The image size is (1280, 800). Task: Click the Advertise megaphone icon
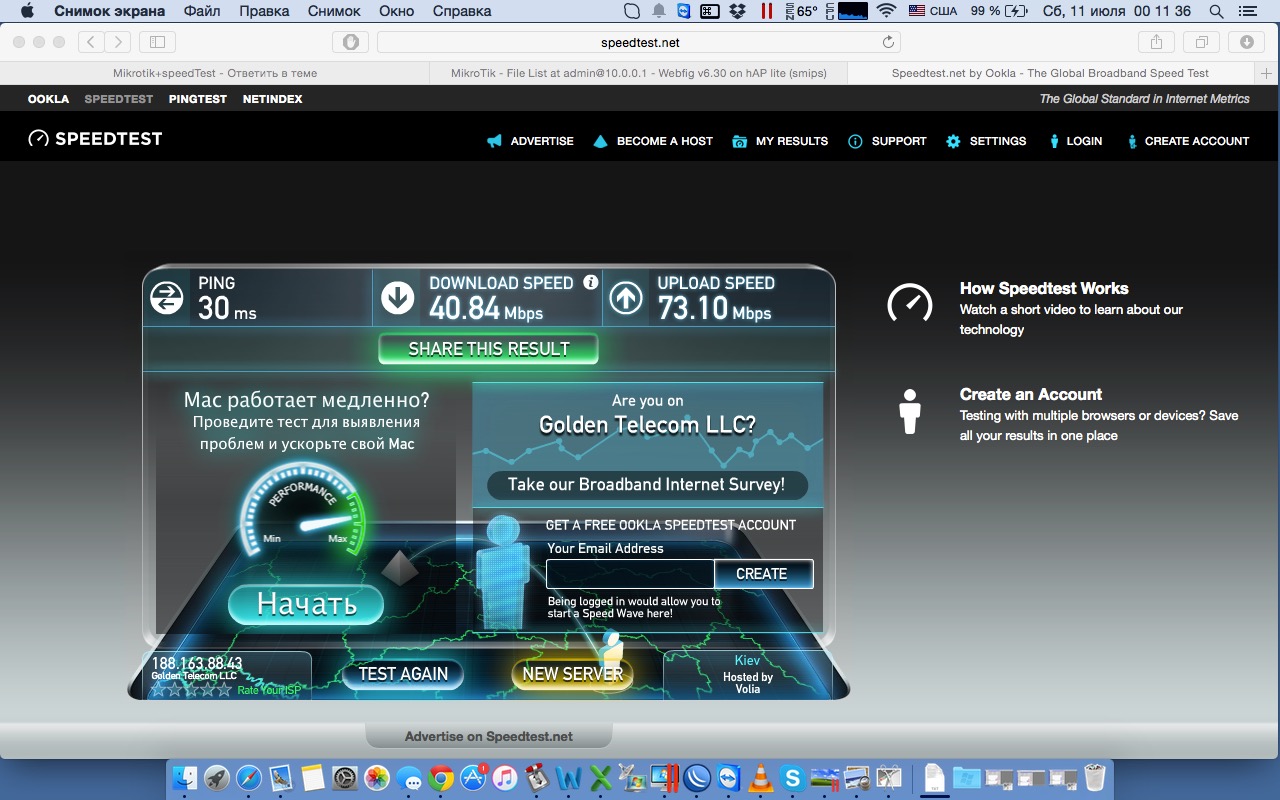click(x=494, y=141)
